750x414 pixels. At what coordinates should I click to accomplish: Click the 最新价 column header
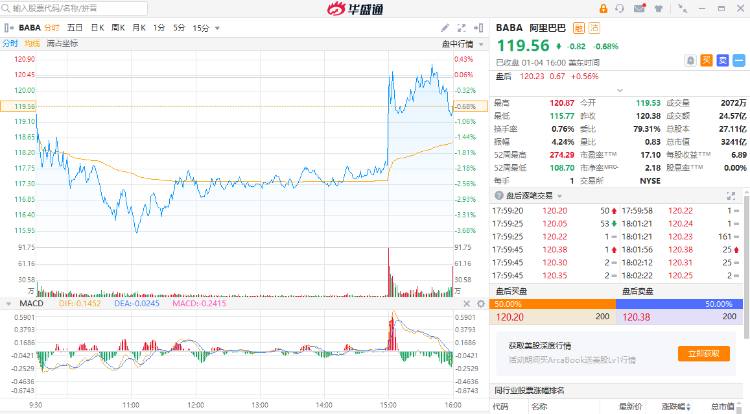[630, 407]
